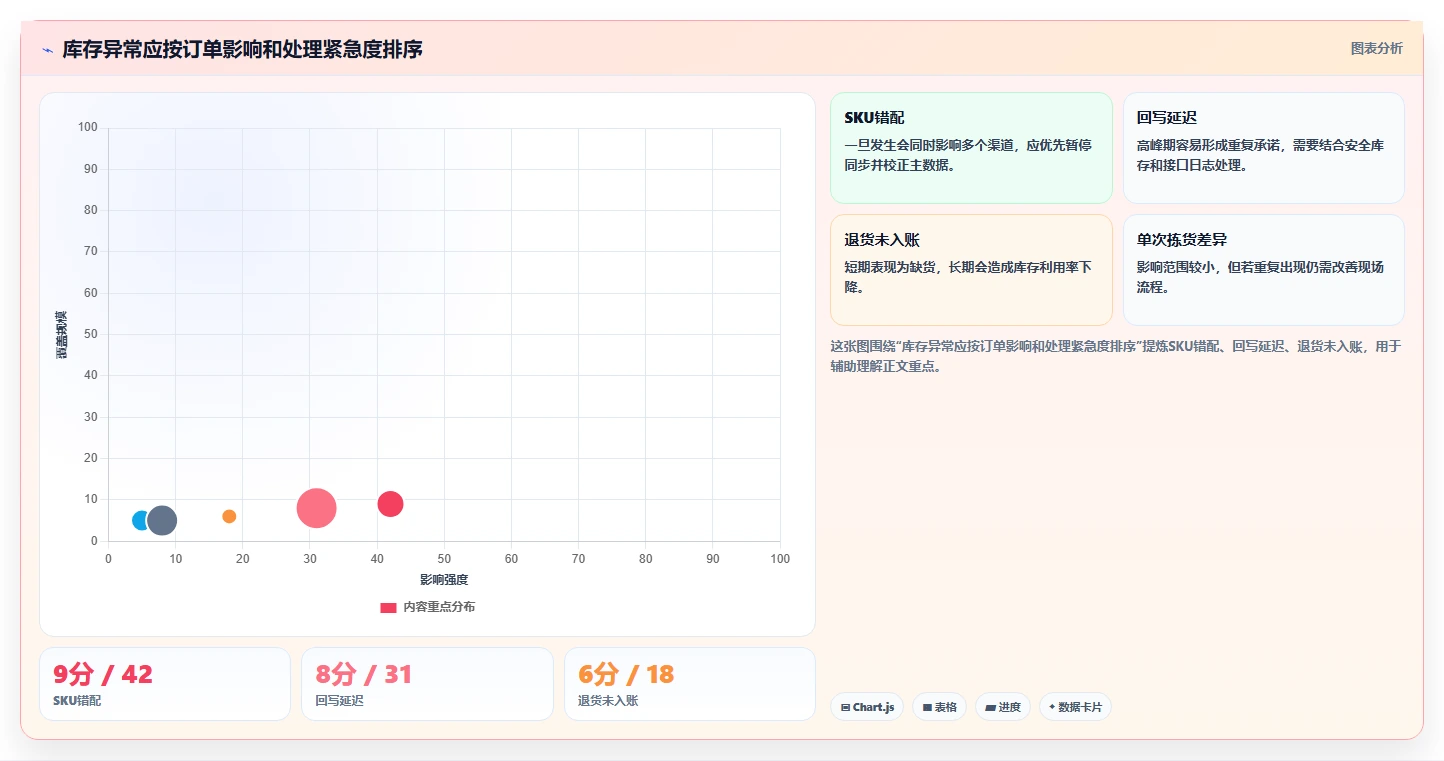Select the gray-blue bubble at x=8
Image resolution: width=1444 pixels, height=761 pixels.
(162, 520)
